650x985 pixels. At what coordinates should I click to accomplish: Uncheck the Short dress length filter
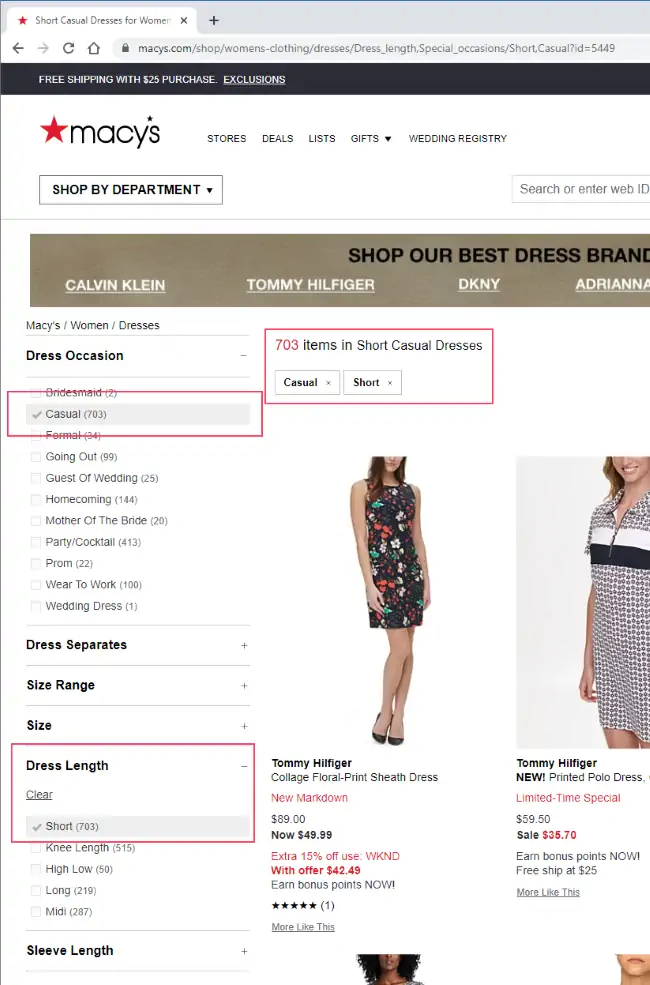(36, 826)
